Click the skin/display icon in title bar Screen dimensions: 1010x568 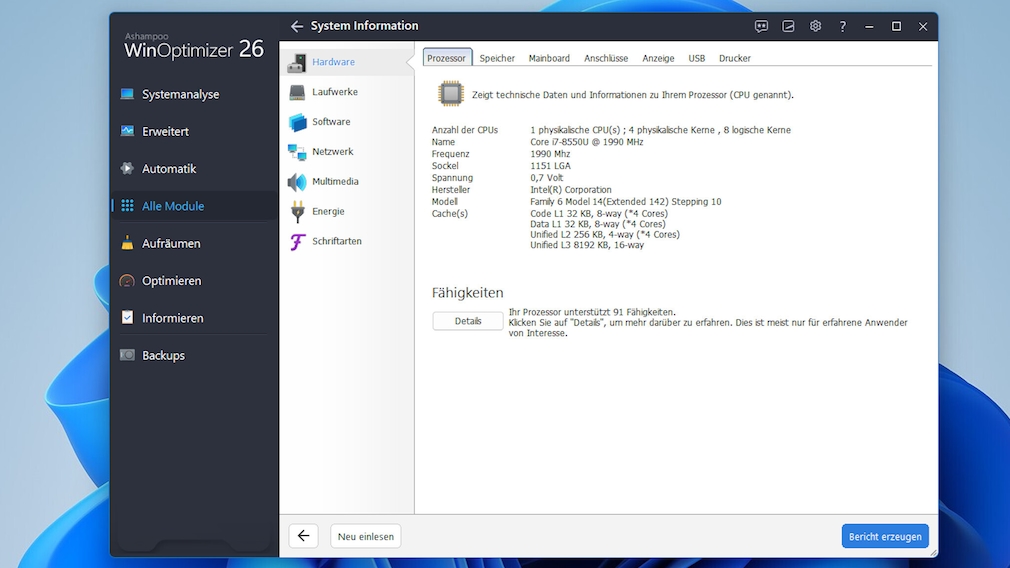click(788, 26)
